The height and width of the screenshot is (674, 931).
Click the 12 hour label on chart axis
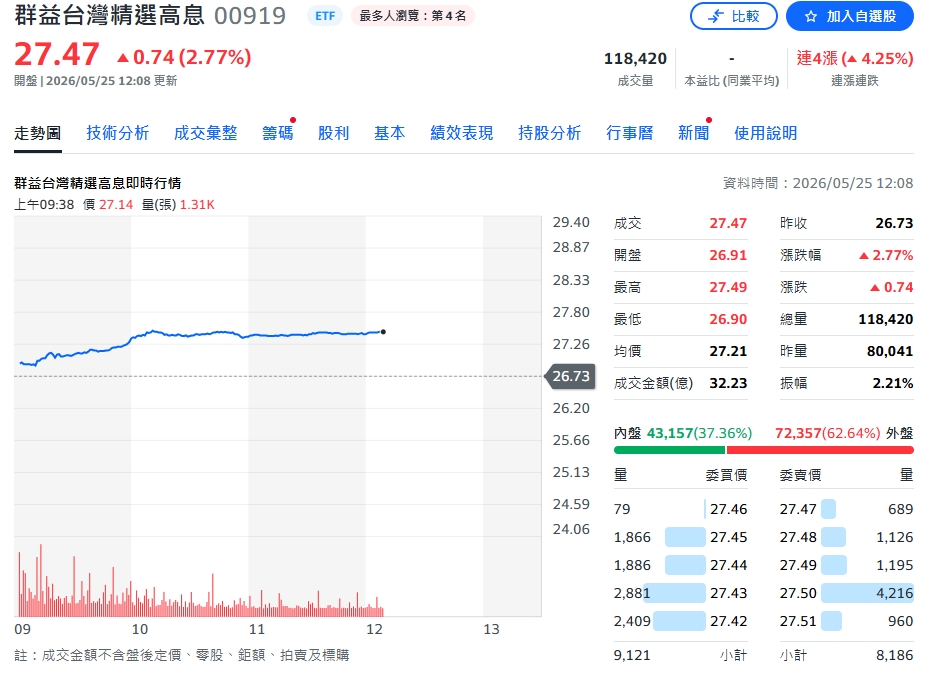[375, 629]
